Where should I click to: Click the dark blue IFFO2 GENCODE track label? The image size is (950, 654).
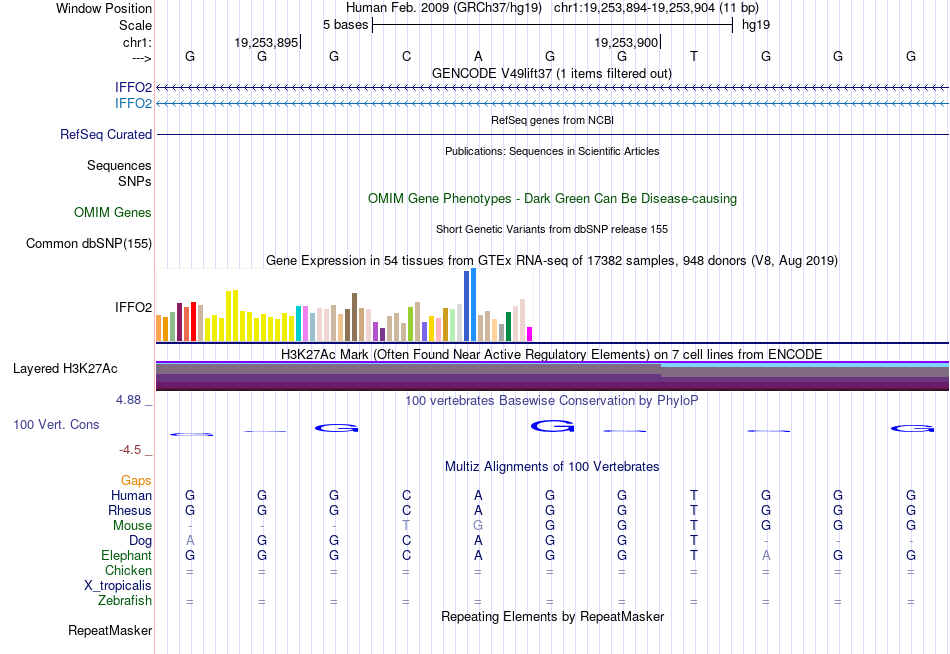[133, 87]
